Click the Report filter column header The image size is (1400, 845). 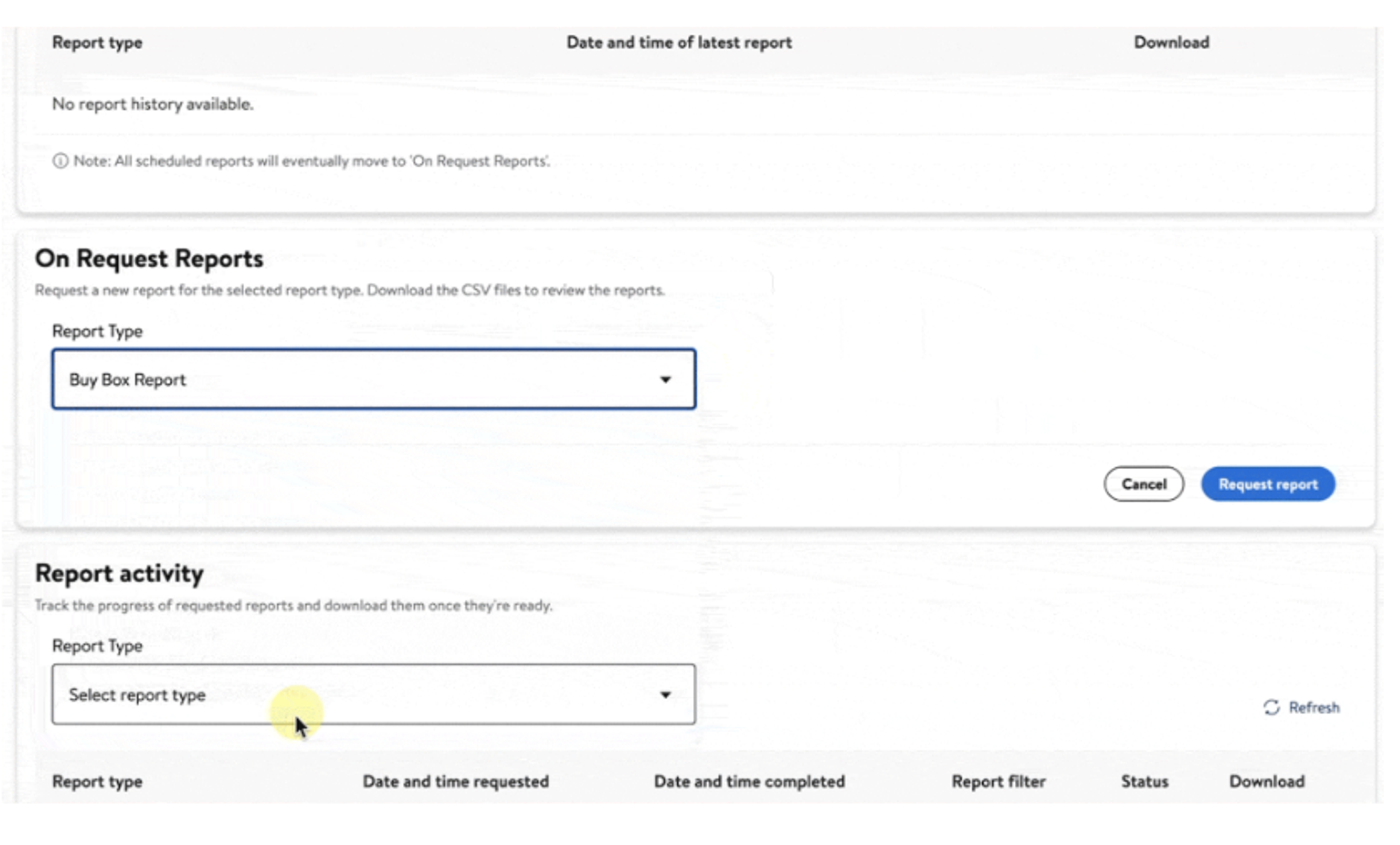(998, 781)
